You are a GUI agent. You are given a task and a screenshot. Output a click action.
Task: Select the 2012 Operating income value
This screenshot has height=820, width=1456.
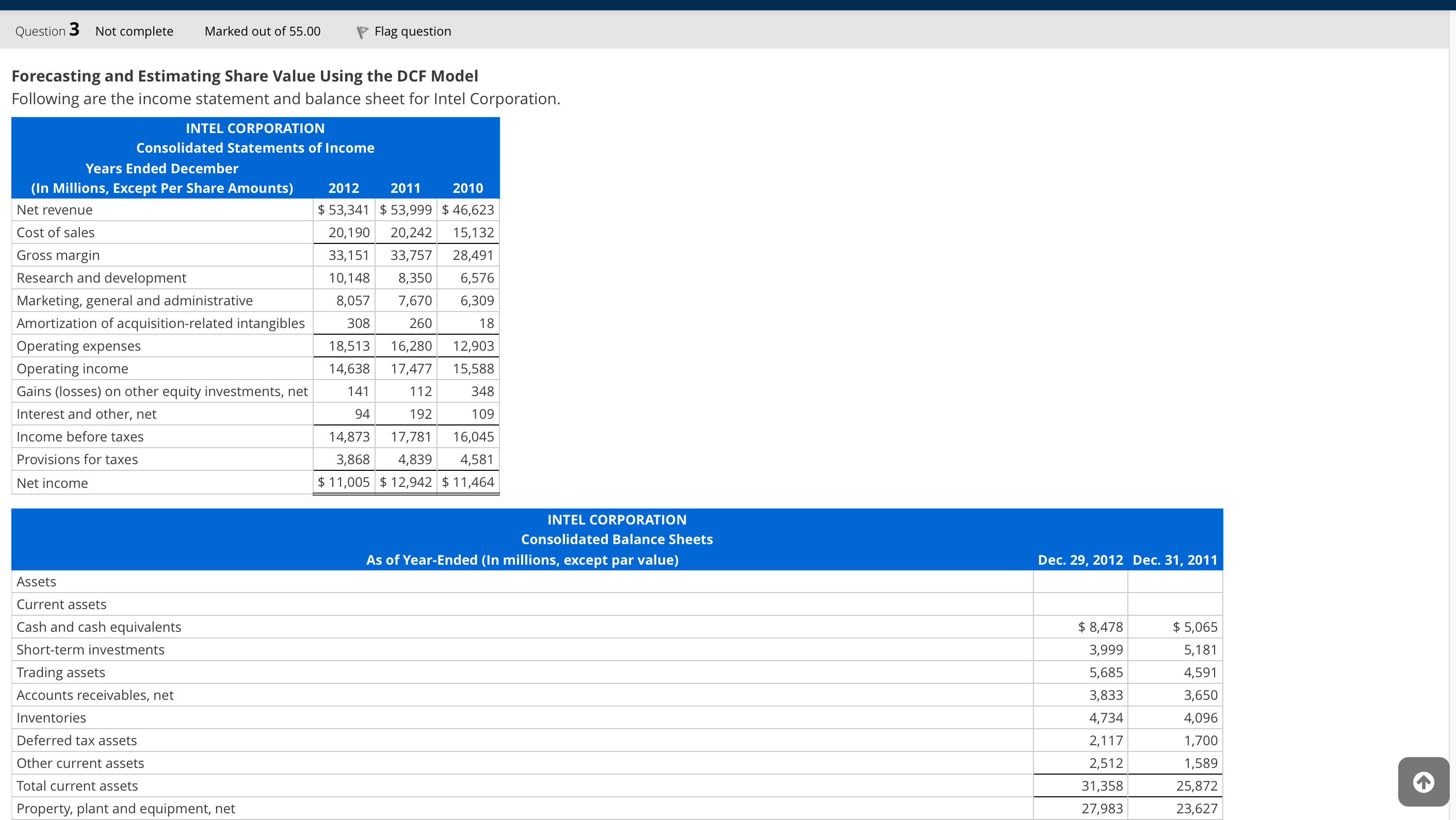pos(349,368)
